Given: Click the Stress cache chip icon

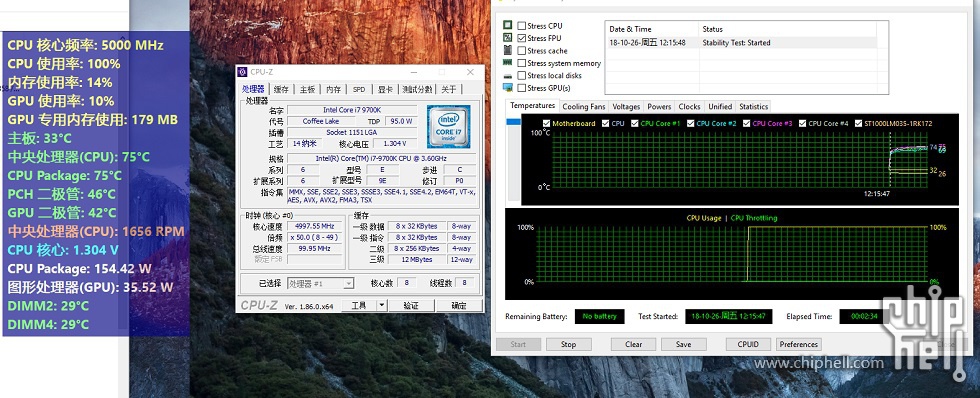Looking at the screenshot, I should [508, 50].
